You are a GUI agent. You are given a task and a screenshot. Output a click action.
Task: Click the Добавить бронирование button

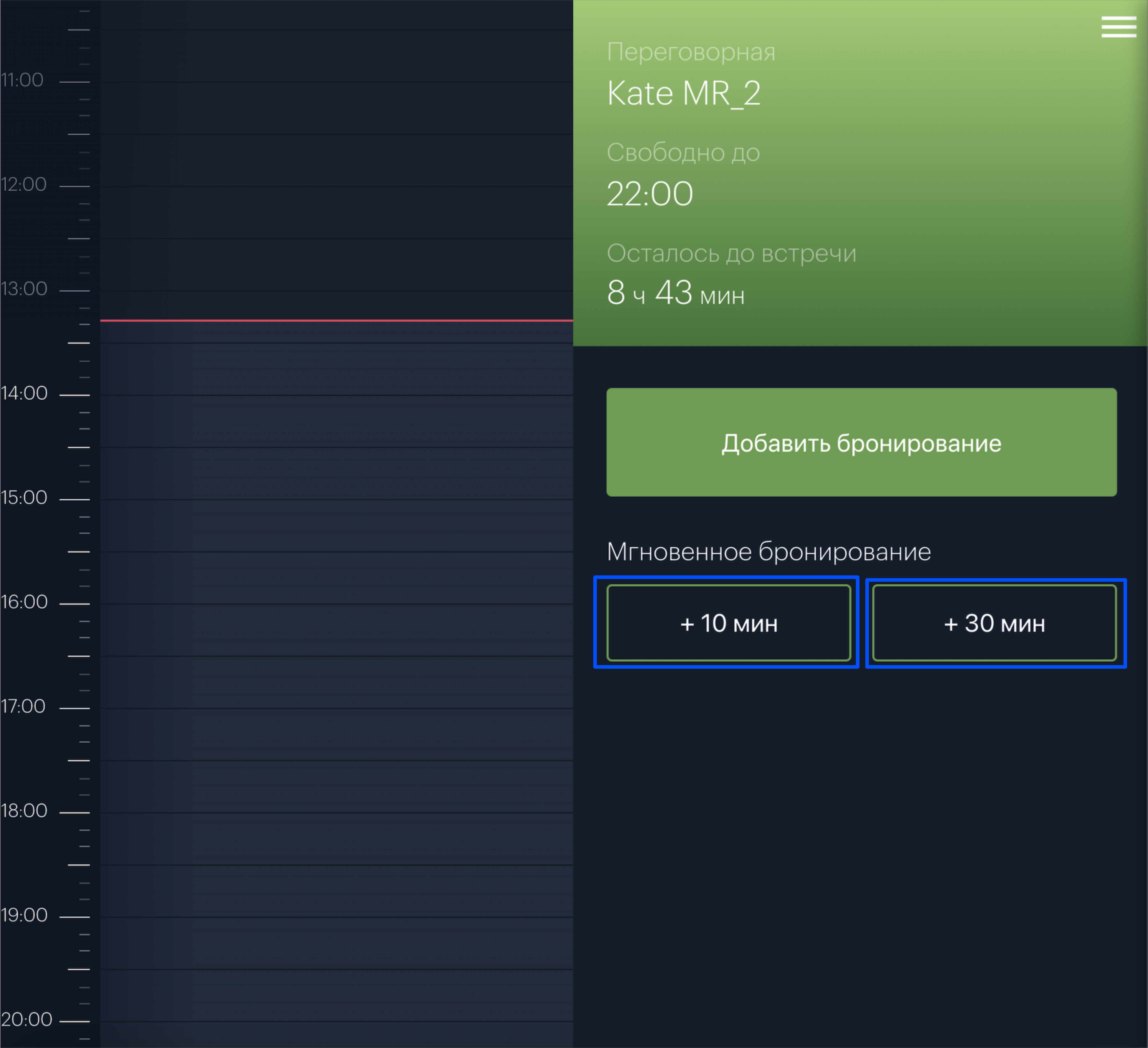tap(861, 442)
